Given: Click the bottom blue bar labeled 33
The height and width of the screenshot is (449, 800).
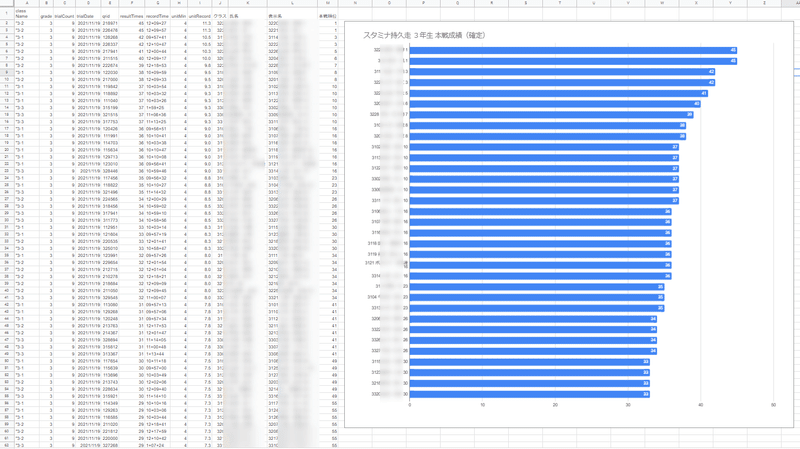Looking at the screenshot, I should pyautogui.click(x=530, y=394).
